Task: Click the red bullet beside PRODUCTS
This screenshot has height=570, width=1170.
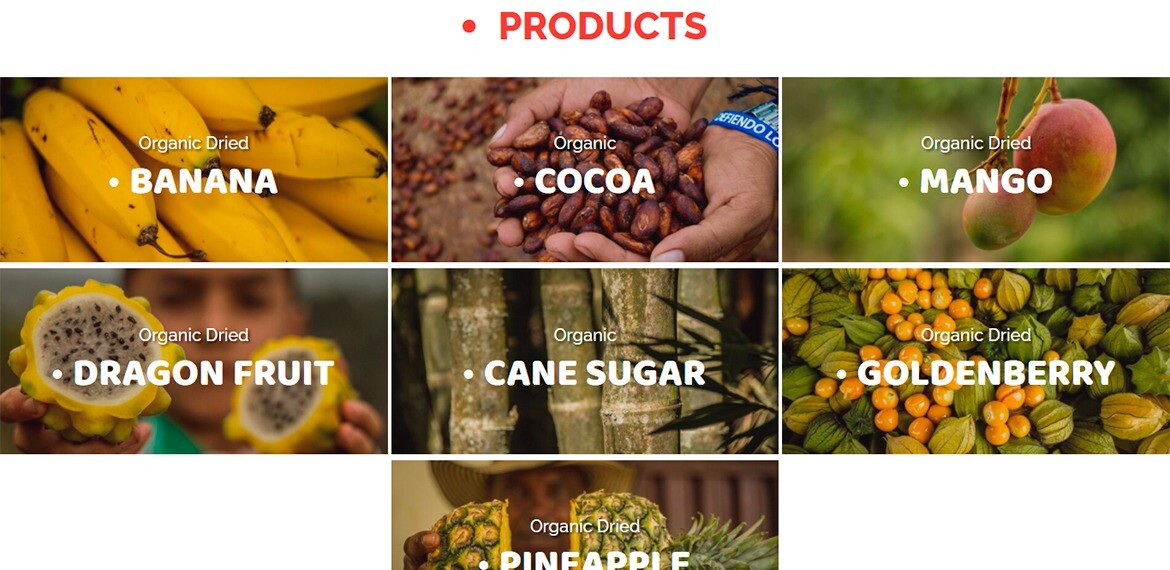Action: (469, 27)
